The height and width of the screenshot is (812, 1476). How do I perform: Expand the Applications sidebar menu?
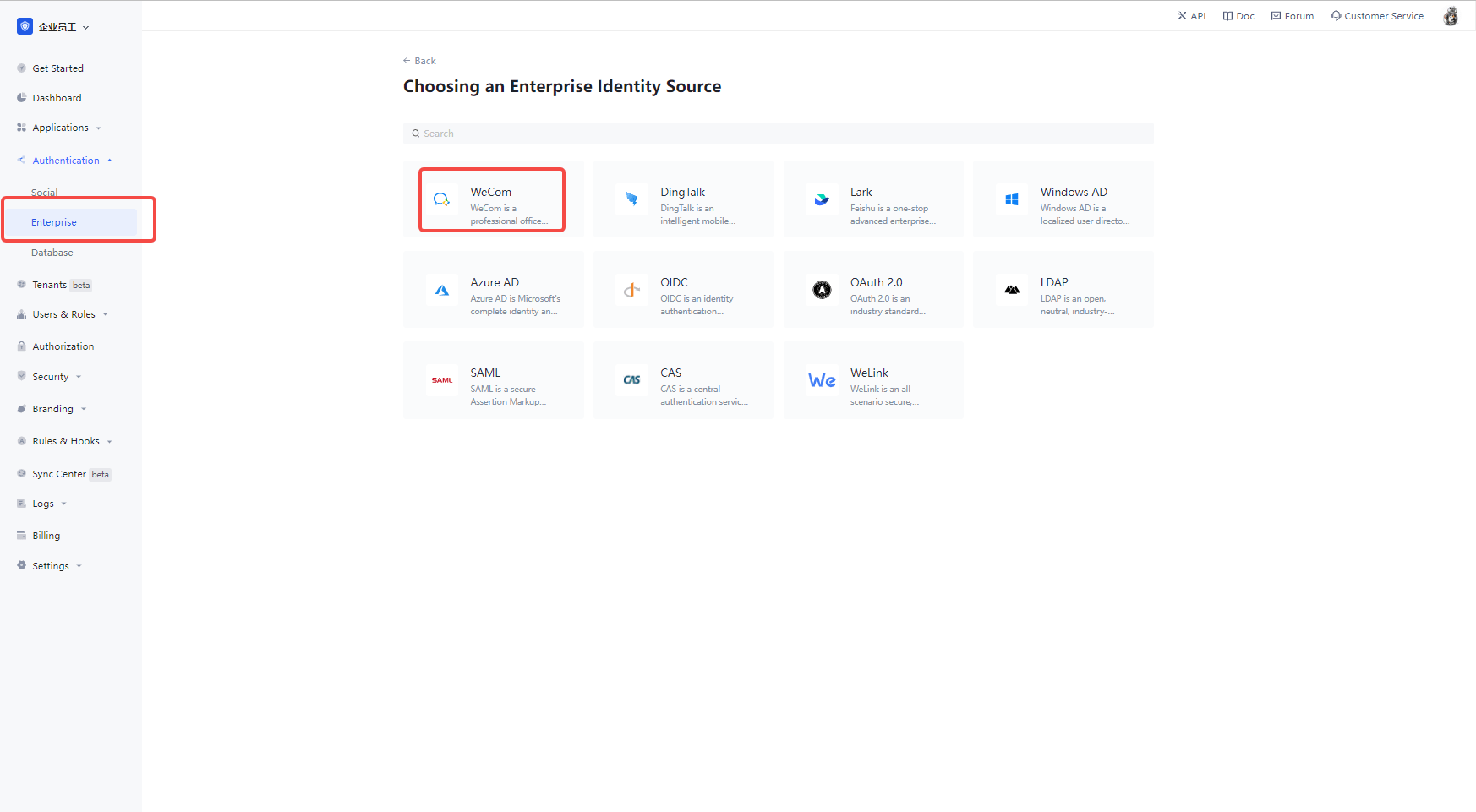click(60, 128)
